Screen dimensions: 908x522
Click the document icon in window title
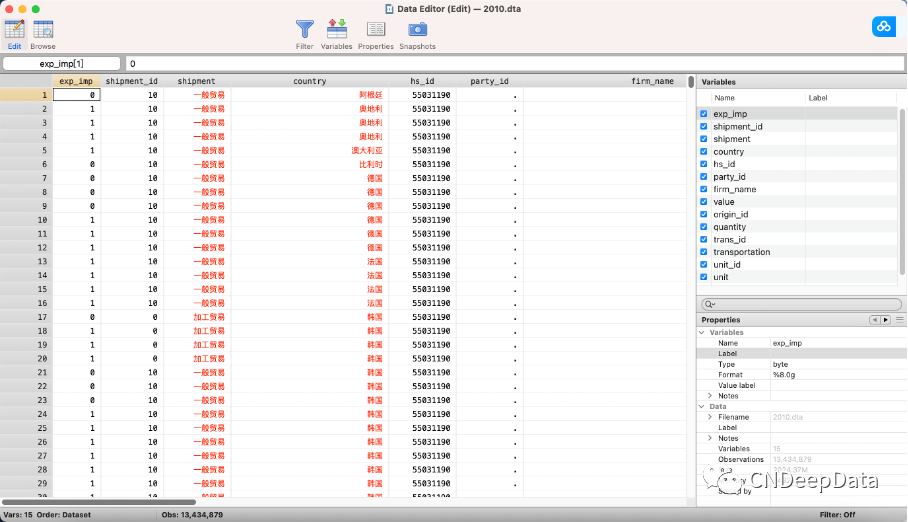click(389, 9)
